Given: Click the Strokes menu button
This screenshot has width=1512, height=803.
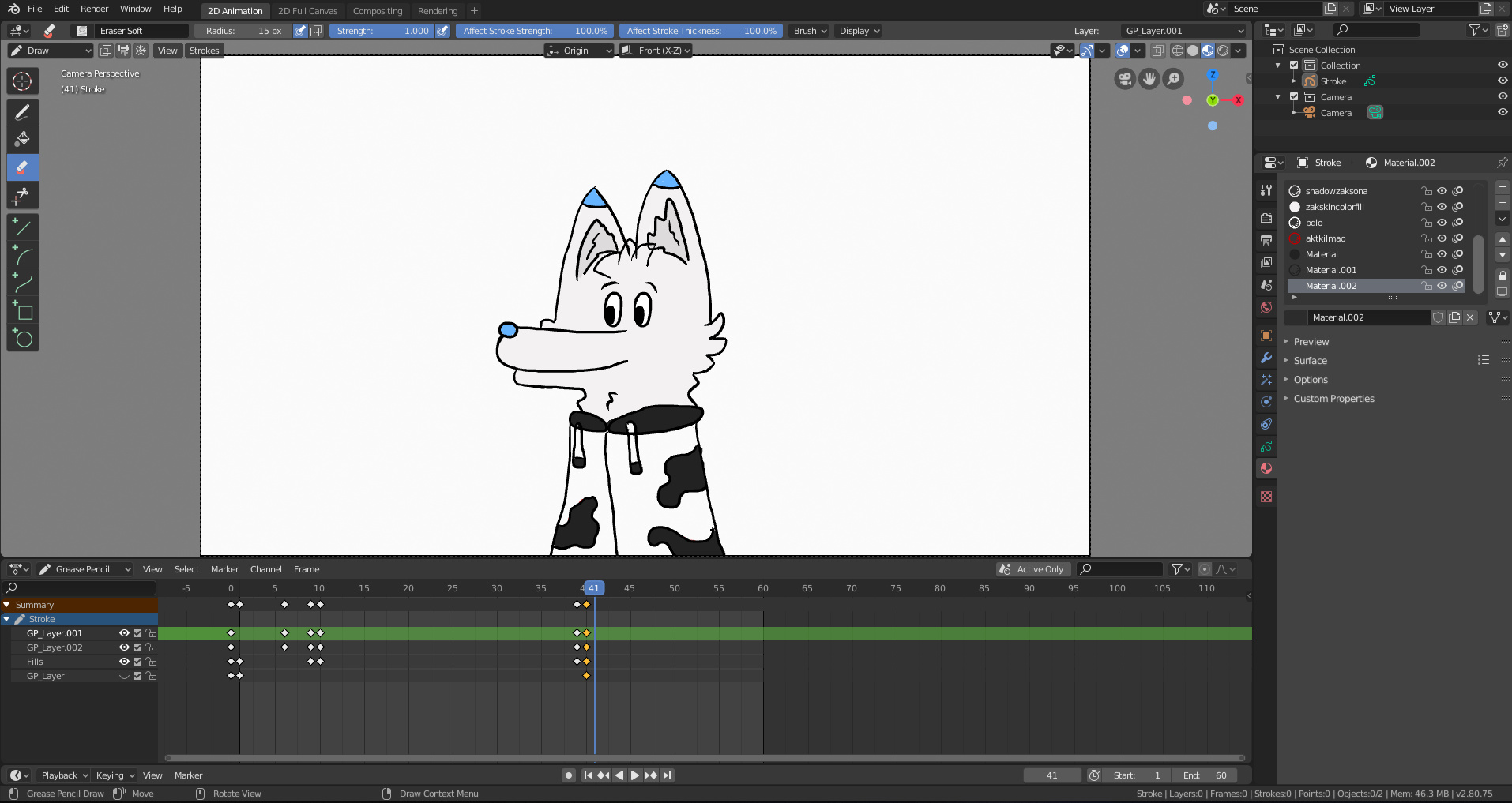Looking at the screenshot, I should (204, 51).
